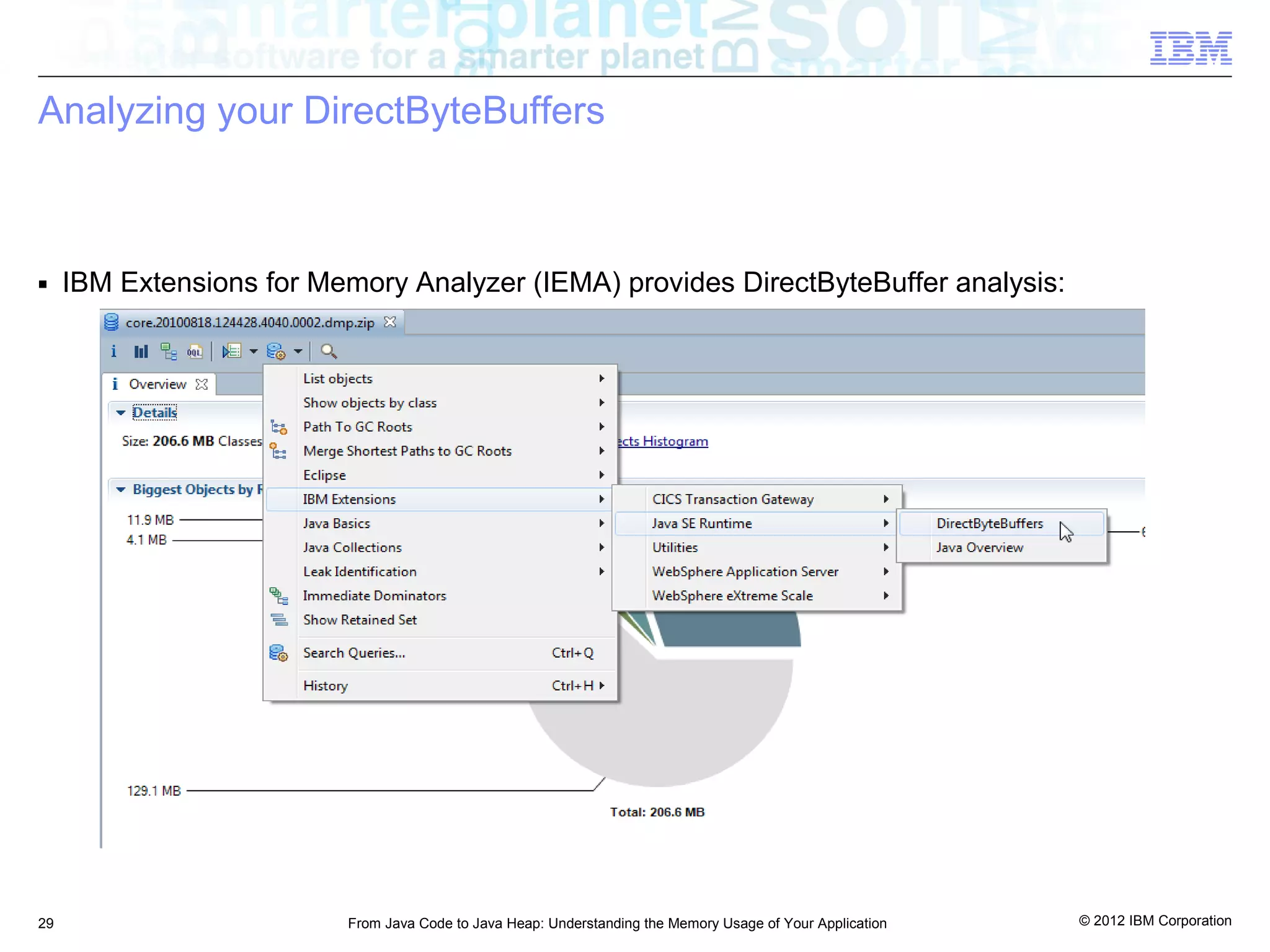
Task: Collapse the Biggest Objects section
Action: click(x=120, y=490)
